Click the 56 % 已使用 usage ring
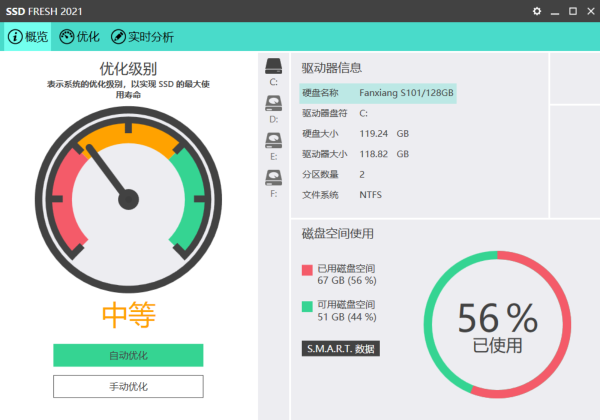The width and height of the screenshot is (600, 420). (x=497, y=325)
